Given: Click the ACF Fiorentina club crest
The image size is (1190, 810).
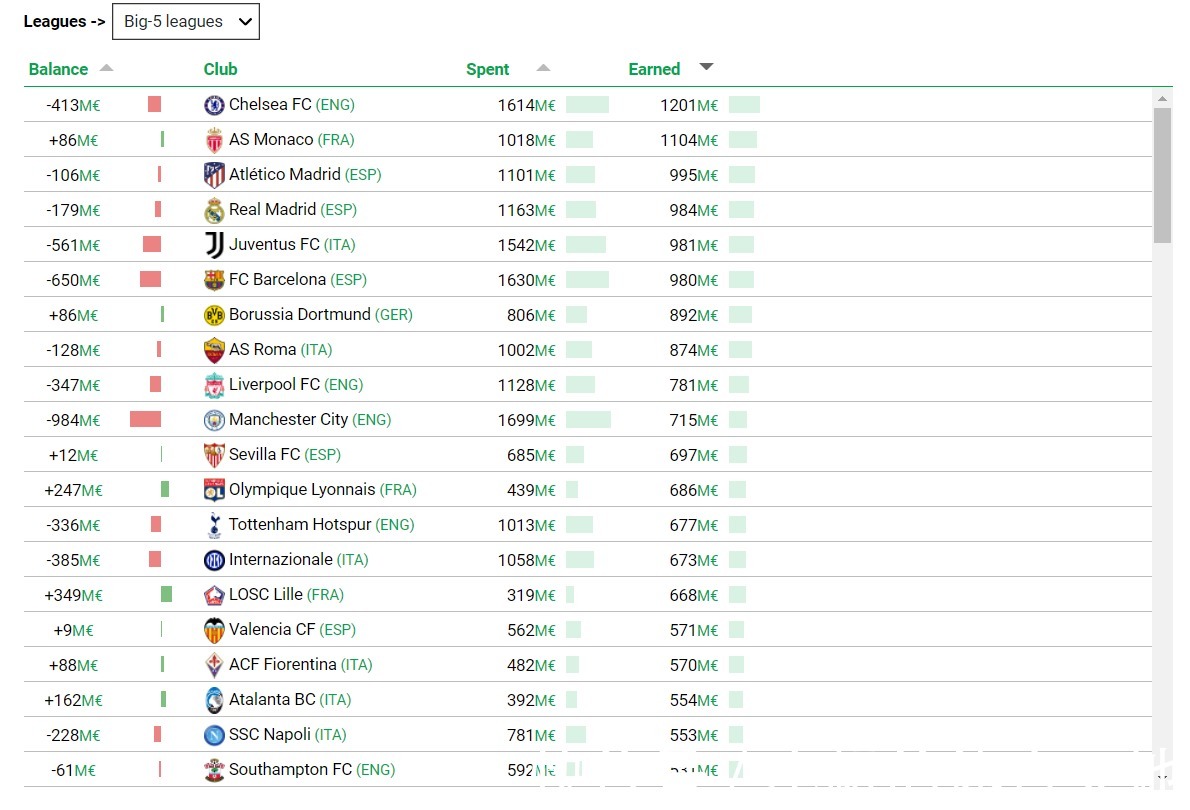Looking at the screenshot, I should [x=214, y=664].
